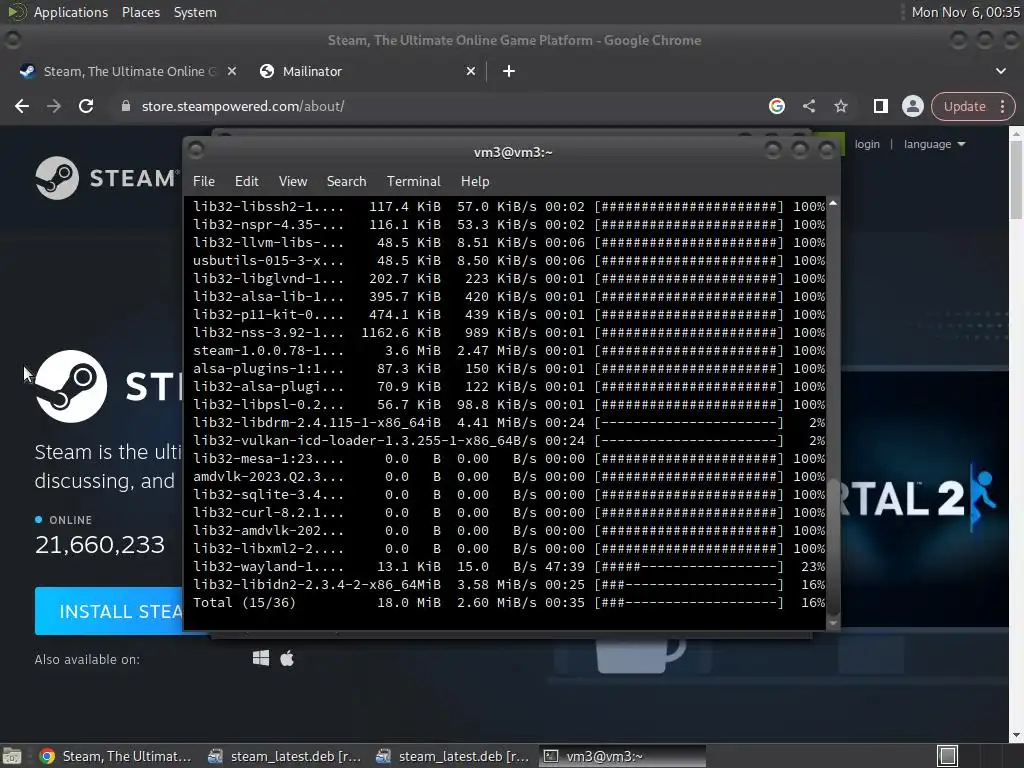Go forward in Chrome navigation

coord(54,106)
